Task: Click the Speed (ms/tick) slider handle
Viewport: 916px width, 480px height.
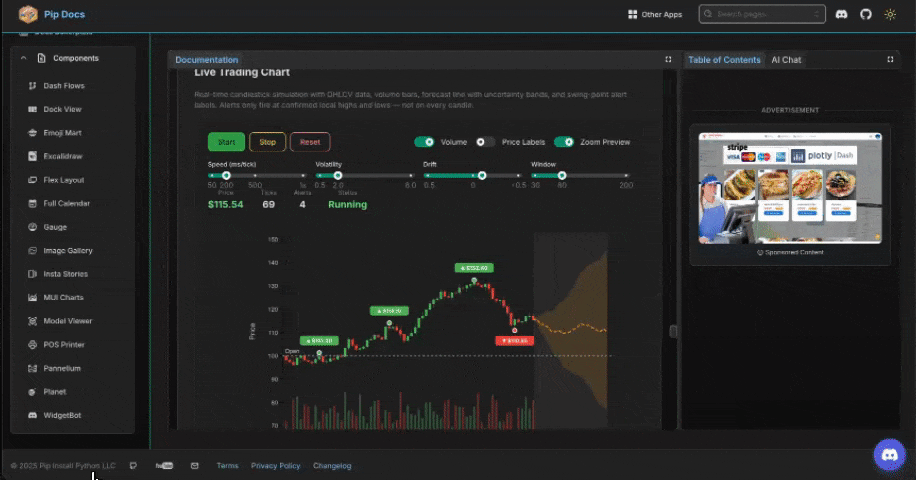Action: pos(226,175)
